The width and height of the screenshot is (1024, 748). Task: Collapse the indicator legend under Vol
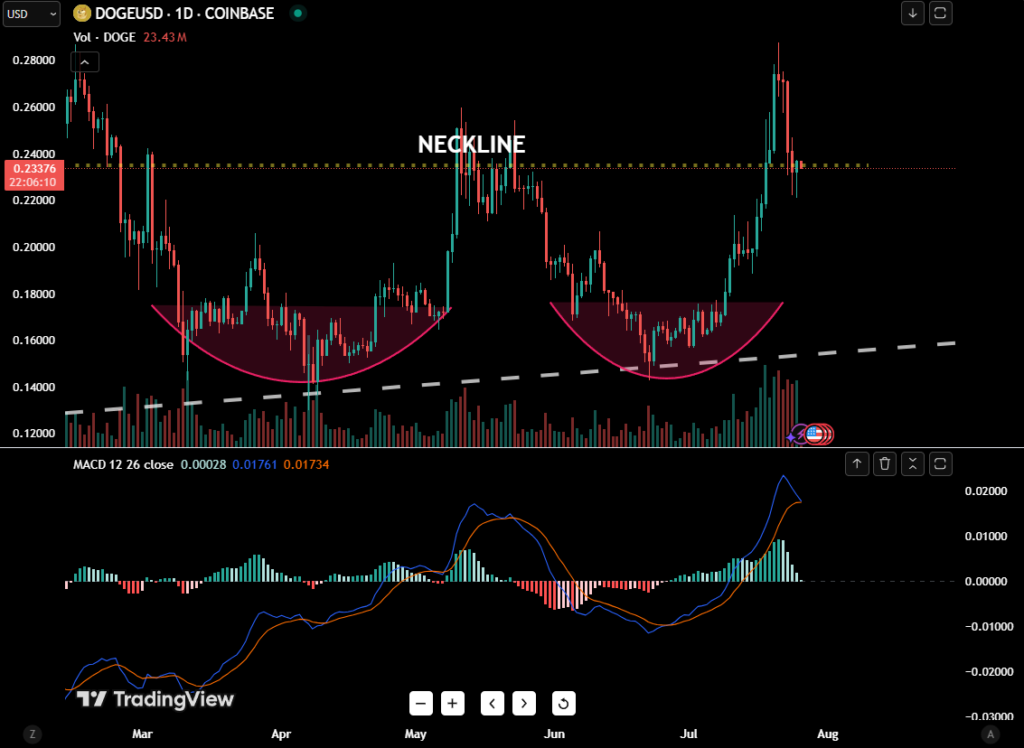(84, 62)
